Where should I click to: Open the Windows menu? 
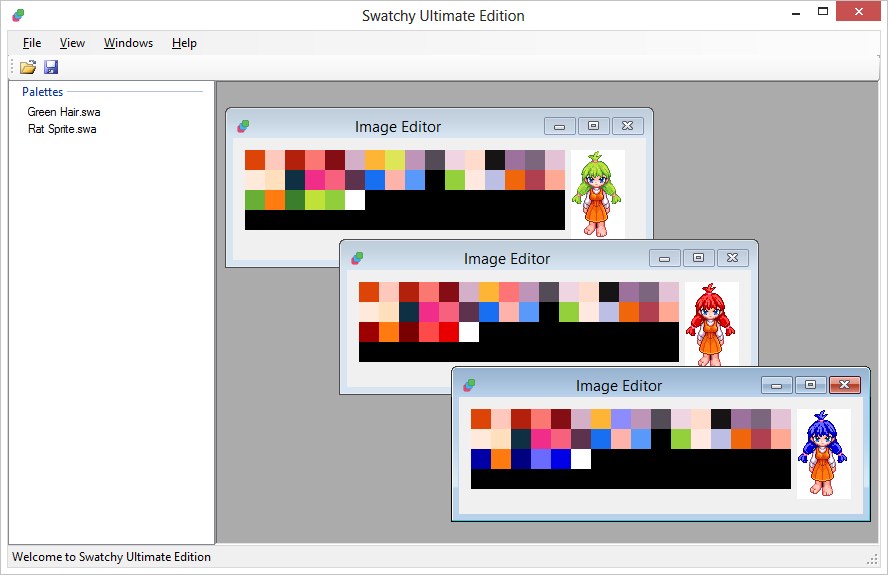[128, 43]
